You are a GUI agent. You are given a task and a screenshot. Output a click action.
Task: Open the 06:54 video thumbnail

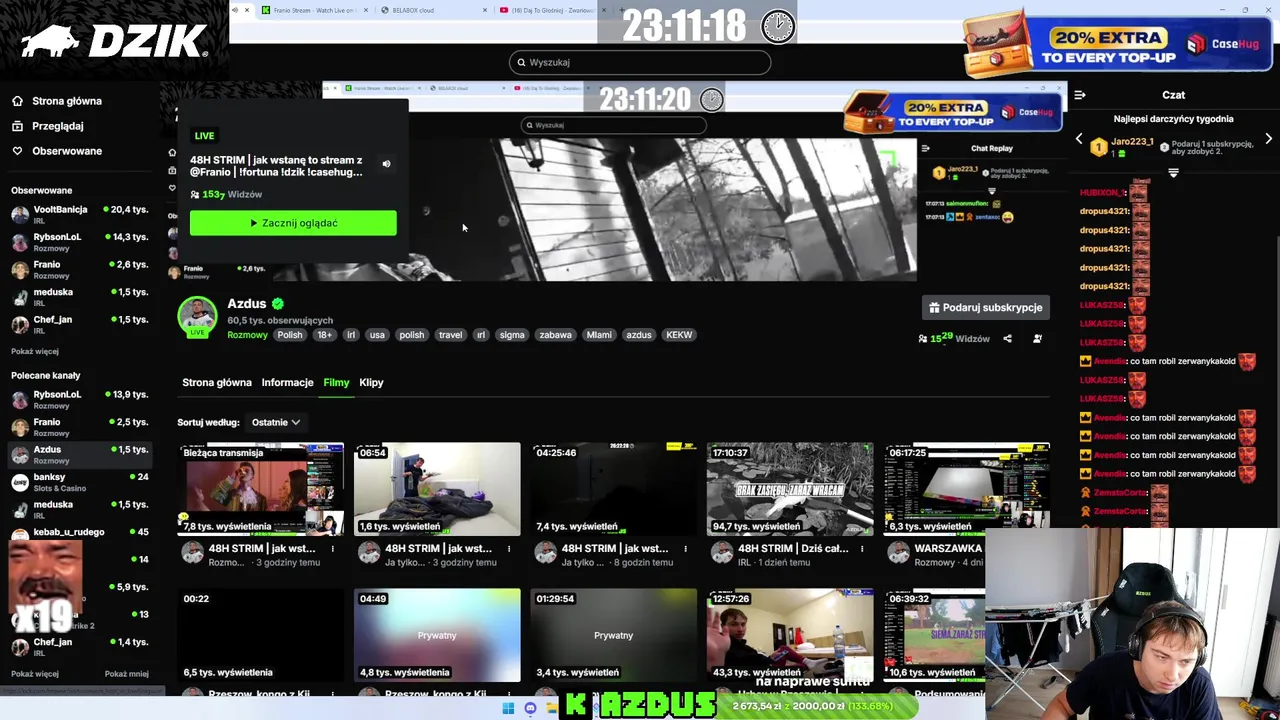437,489
